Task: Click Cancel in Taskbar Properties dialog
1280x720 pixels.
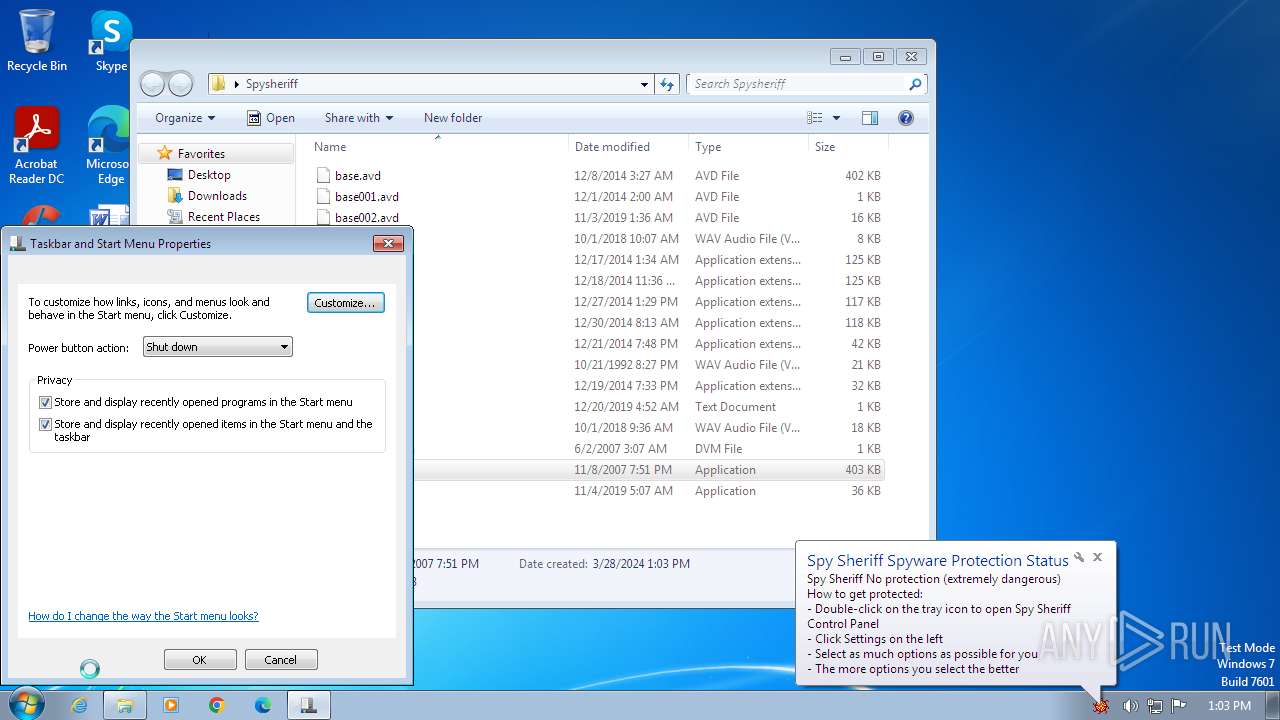Action: (x=281, y=660)
